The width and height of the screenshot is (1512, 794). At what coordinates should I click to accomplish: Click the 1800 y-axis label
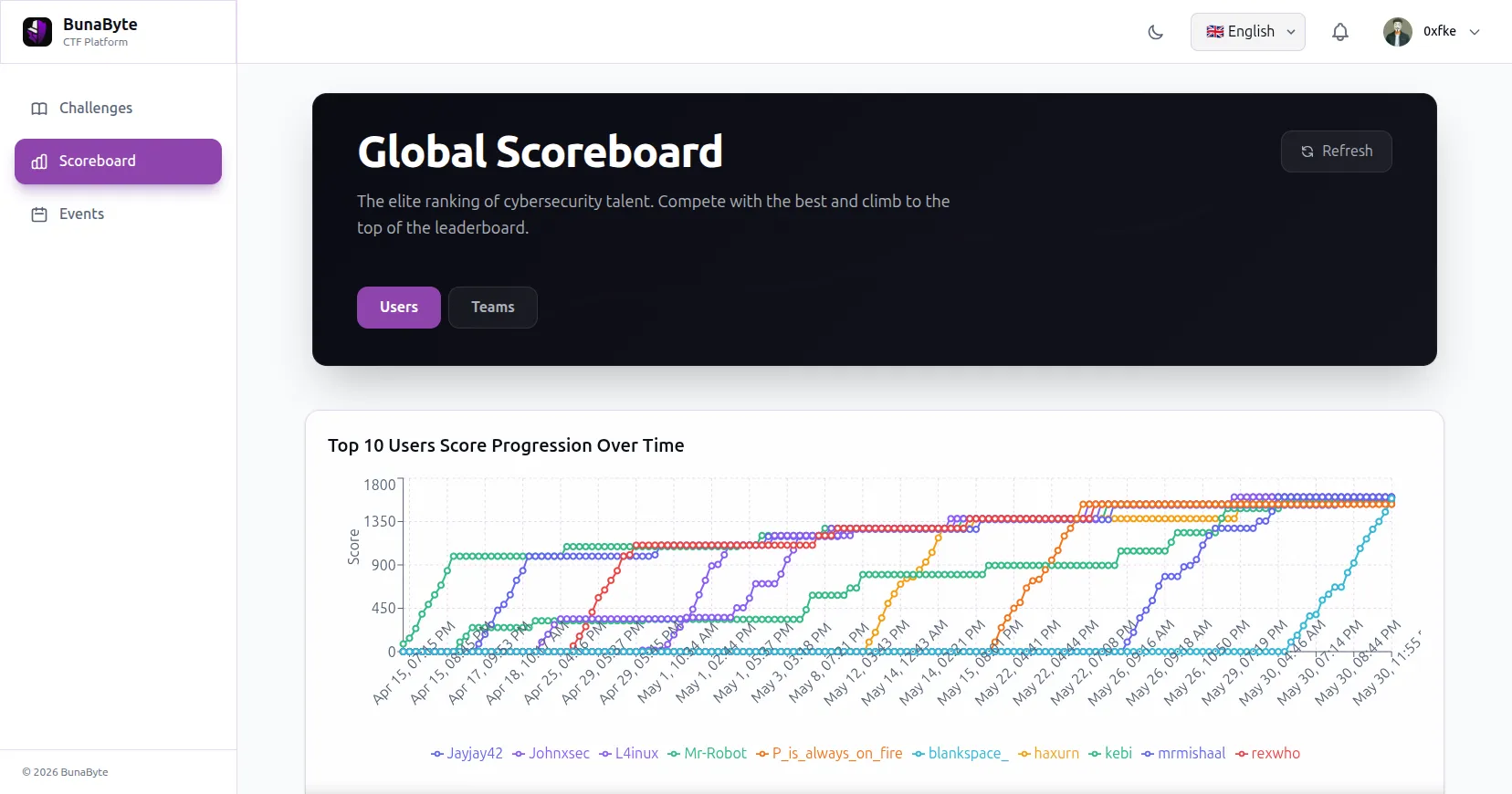(x=380, y=485)
